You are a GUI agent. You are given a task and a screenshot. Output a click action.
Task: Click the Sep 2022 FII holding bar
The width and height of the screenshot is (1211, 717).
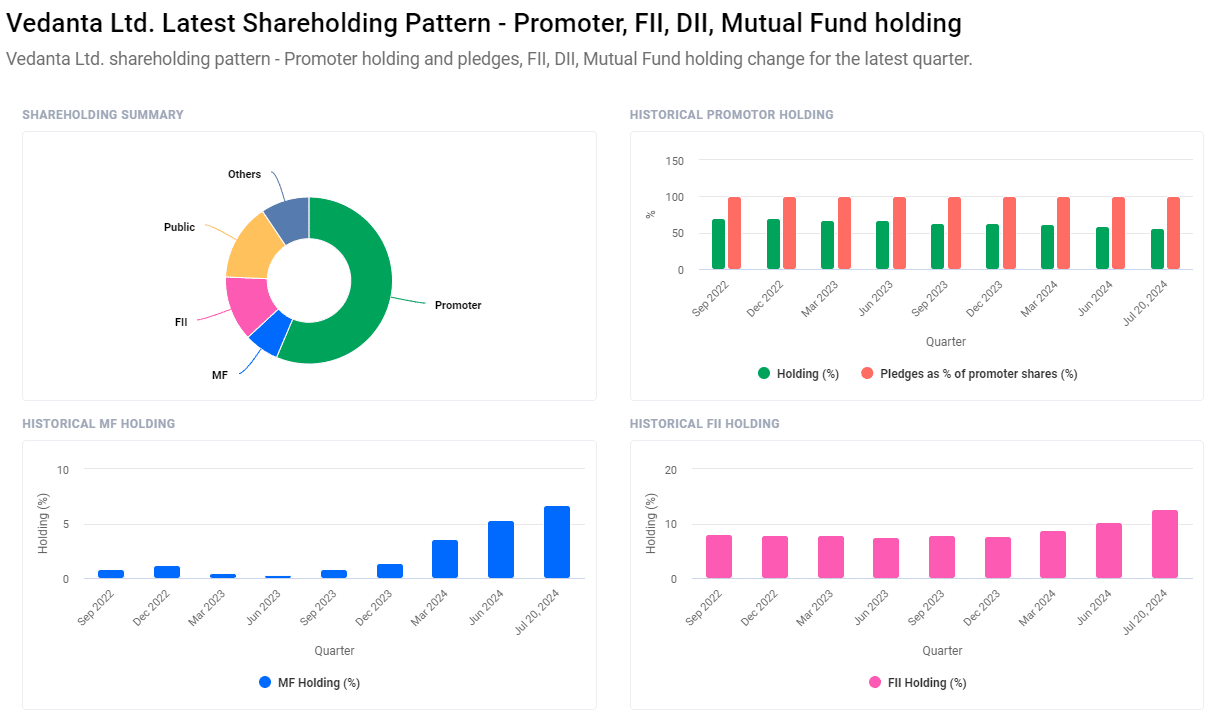(719, 556)
